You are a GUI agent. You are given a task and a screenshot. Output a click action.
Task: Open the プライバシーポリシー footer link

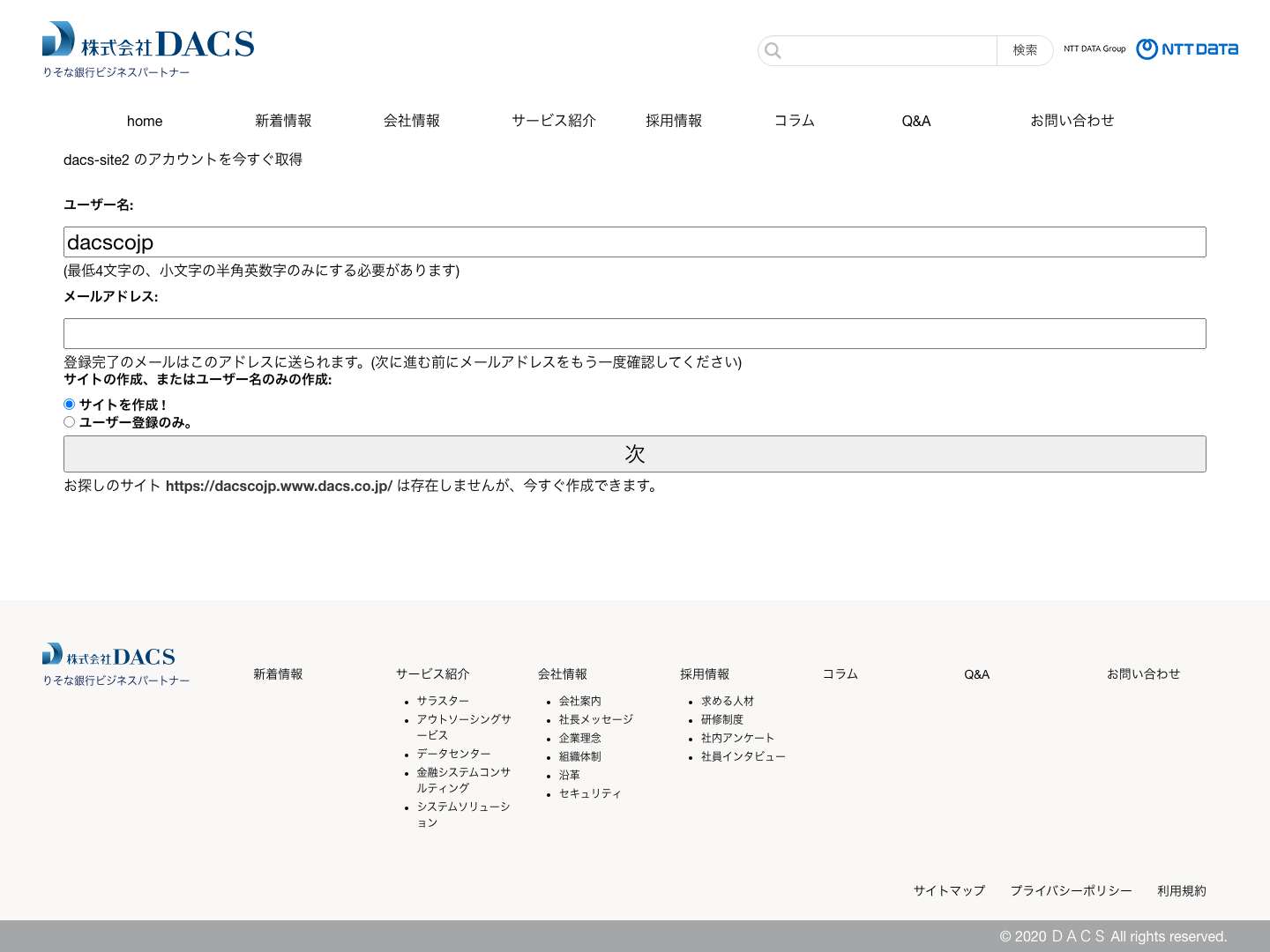(1072, 890)
